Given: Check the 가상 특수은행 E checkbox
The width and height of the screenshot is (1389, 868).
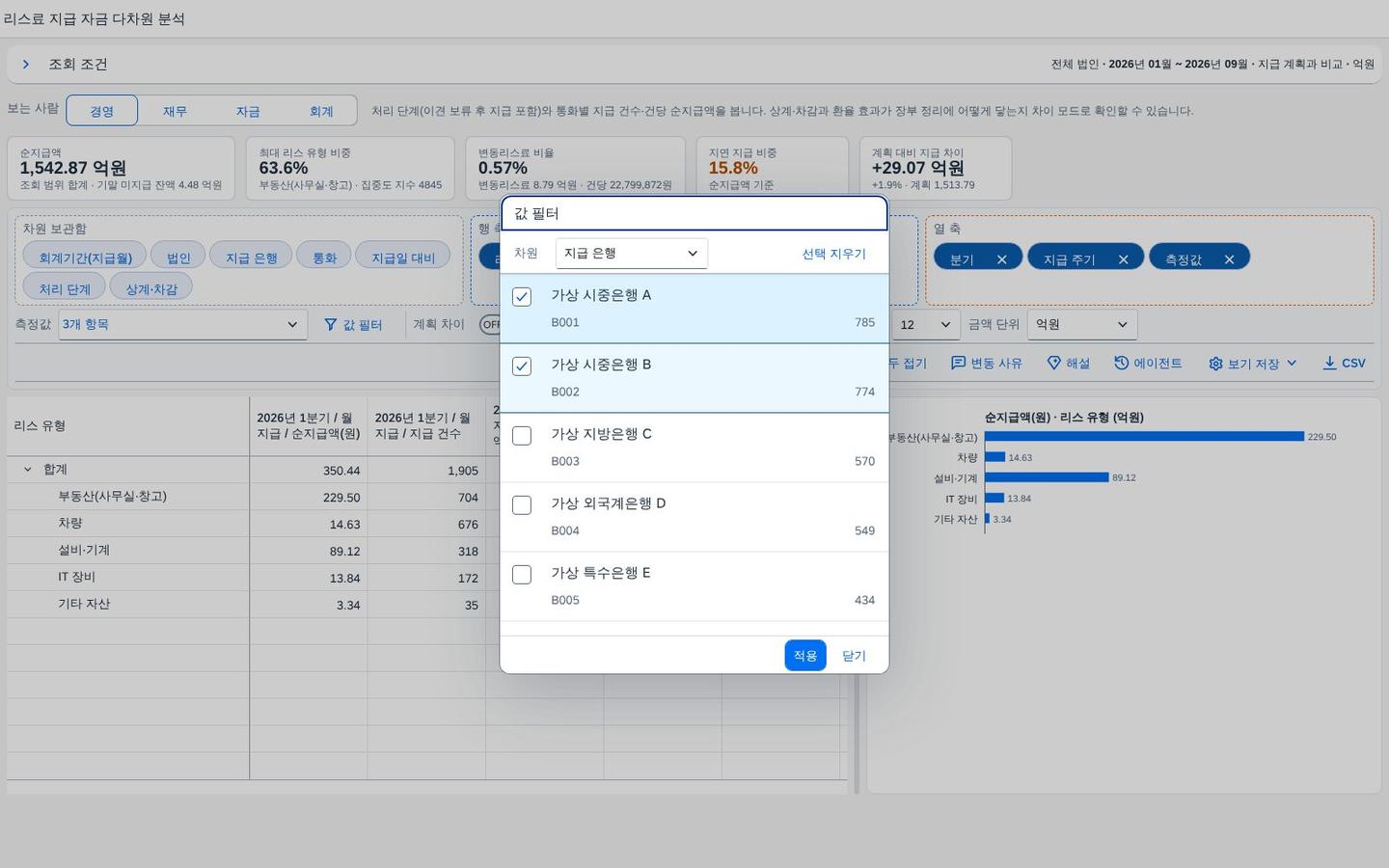Looking at the screenshot, I should point(522,575).
